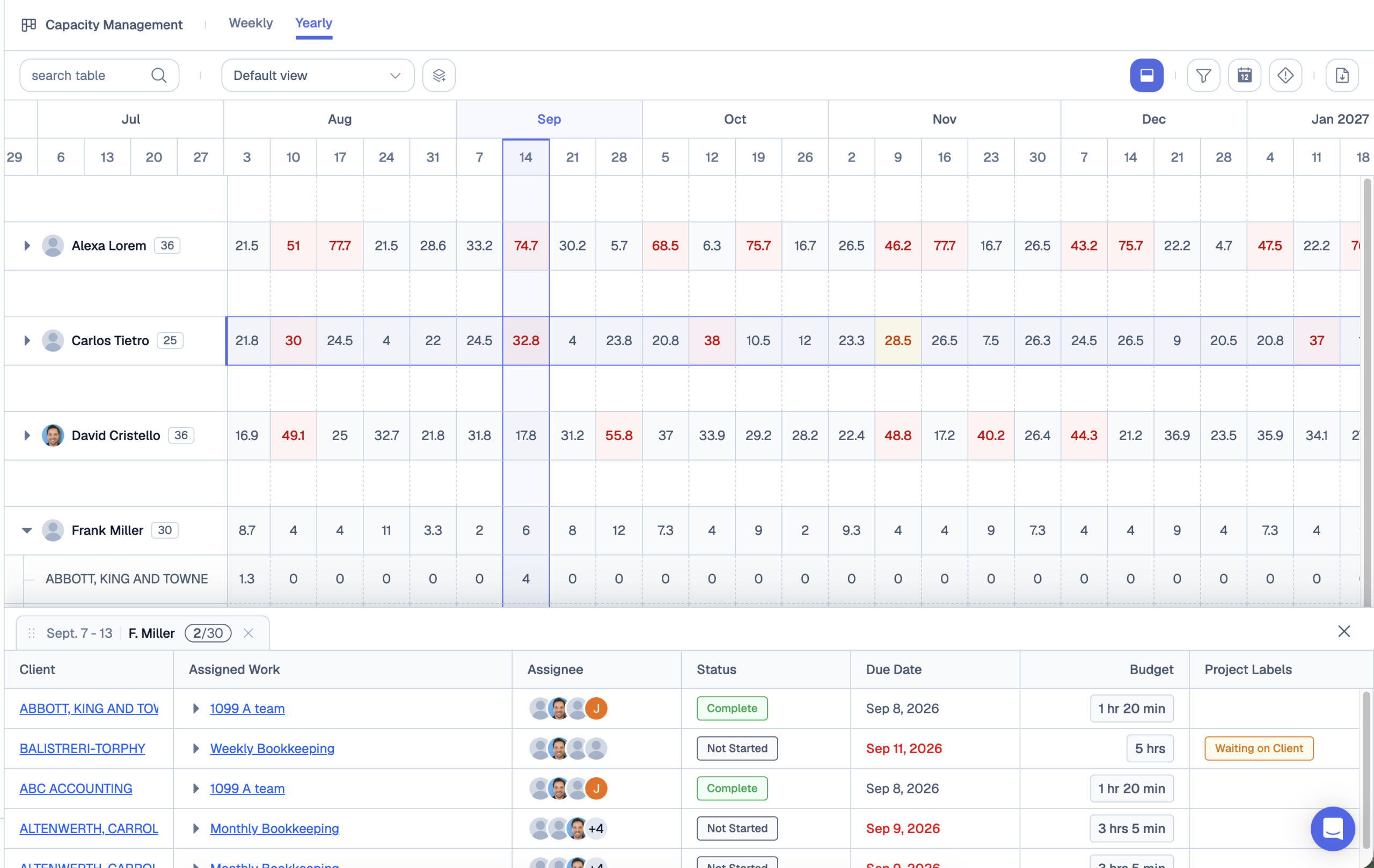
Task: Click Alexa Lorem's avatar
Action: 53,246
